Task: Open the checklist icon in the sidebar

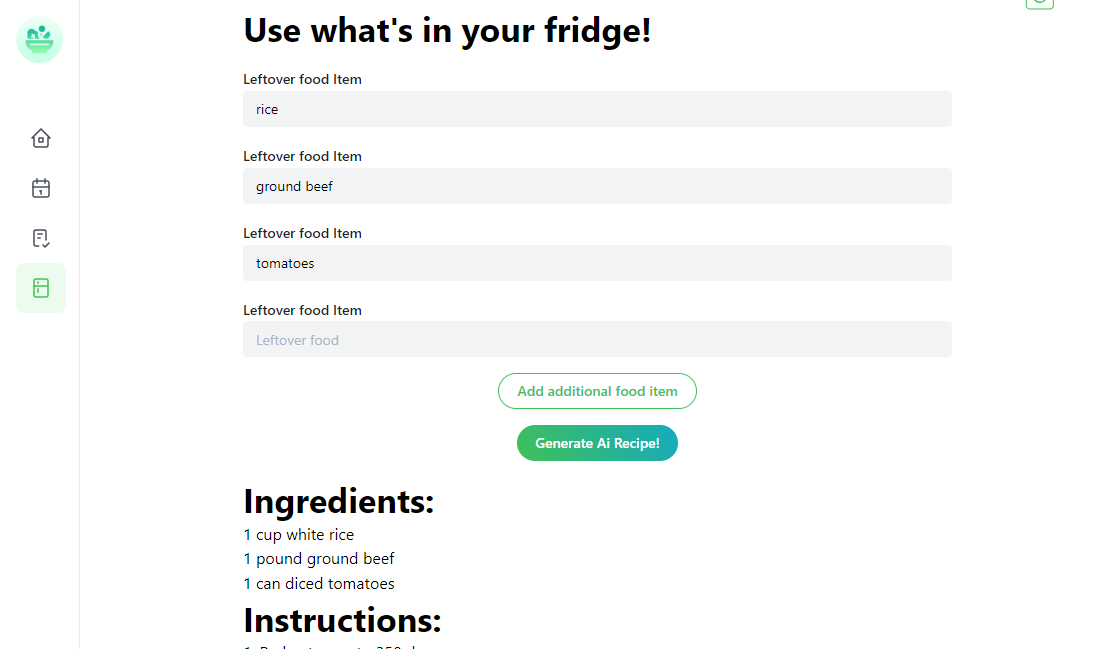Action: point(41,238)
